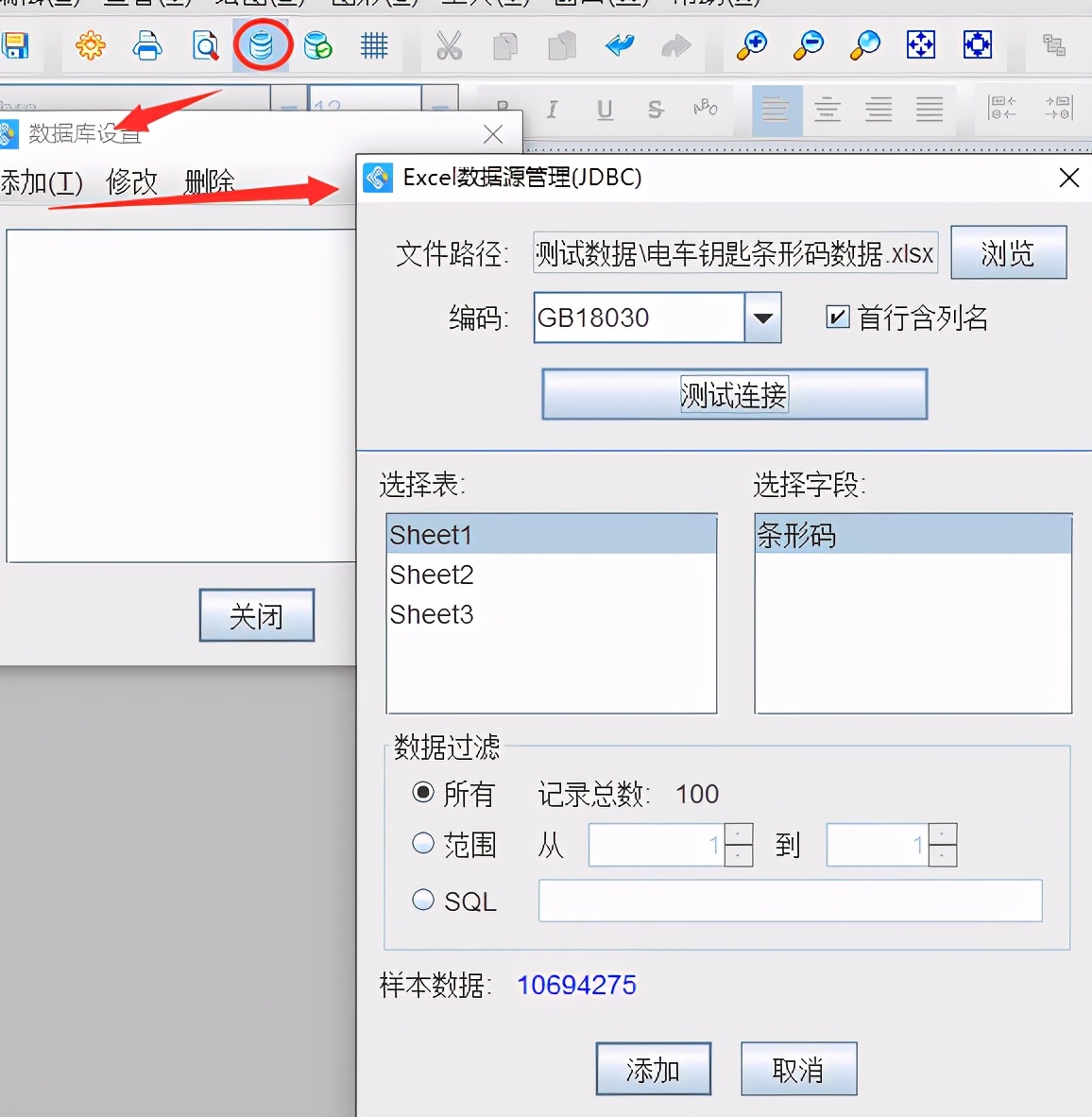Screen dimensions: 1092x1117
Task: Click the character spacing icon
Action: [x=706, y=109]
